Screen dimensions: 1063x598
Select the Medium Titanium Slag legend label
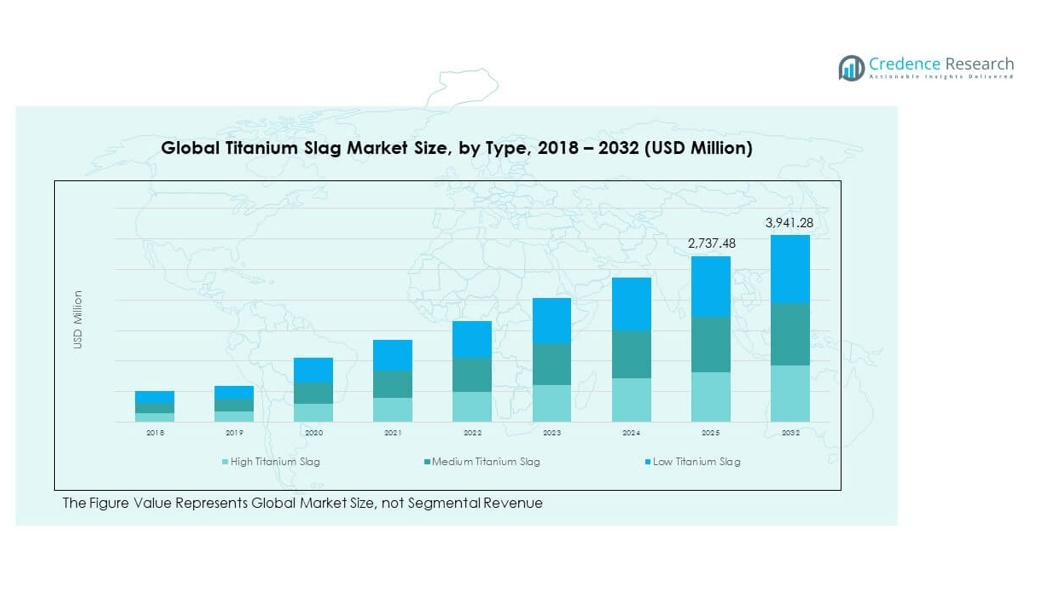(x=485, y=462)
